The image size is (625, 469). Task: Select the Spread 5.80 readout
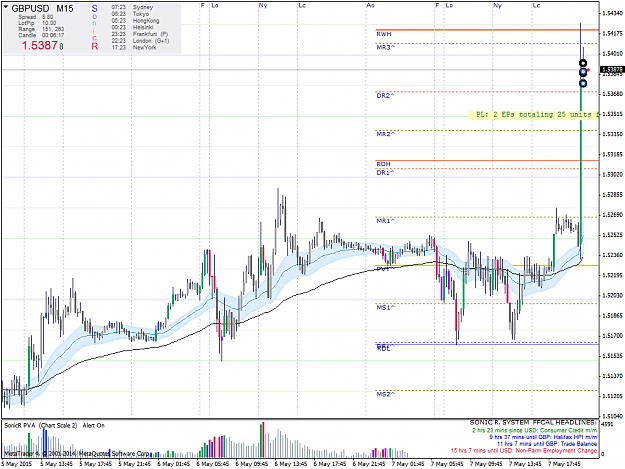pos(35,17)
